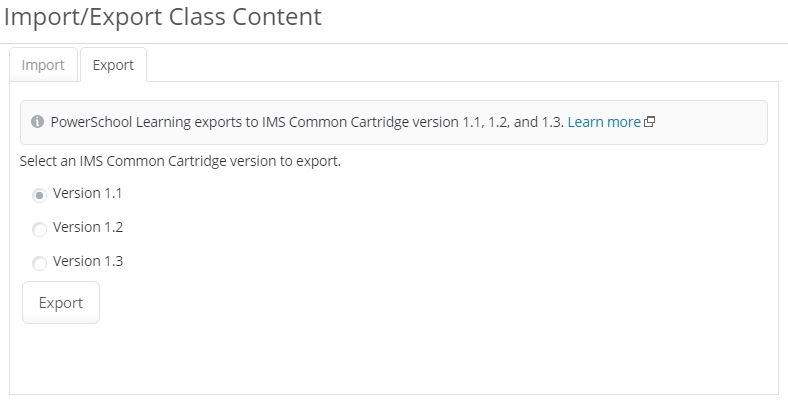Open the Export tab
The image size is (788, 402).
click(113, 65)
